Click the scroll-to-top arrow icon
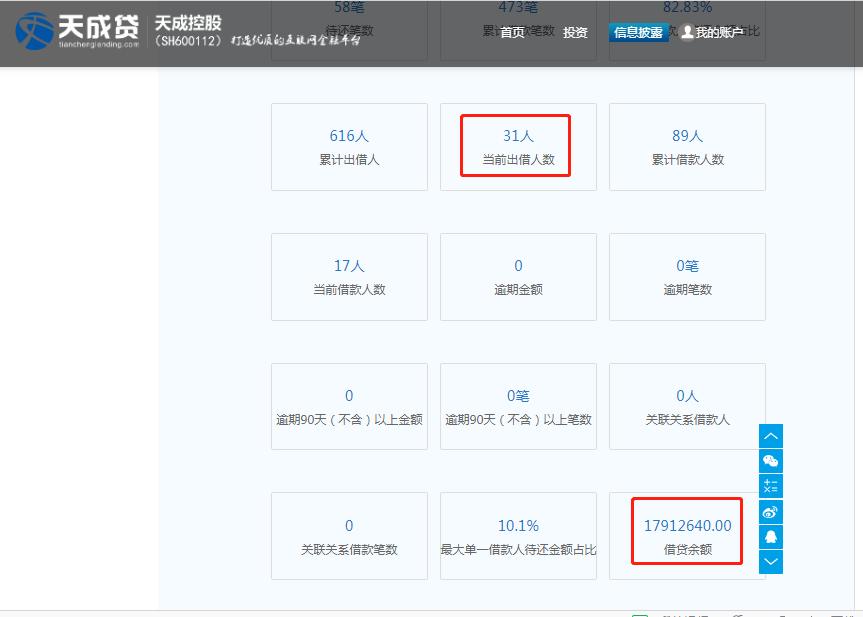863x617 pixels. [770, 436]
